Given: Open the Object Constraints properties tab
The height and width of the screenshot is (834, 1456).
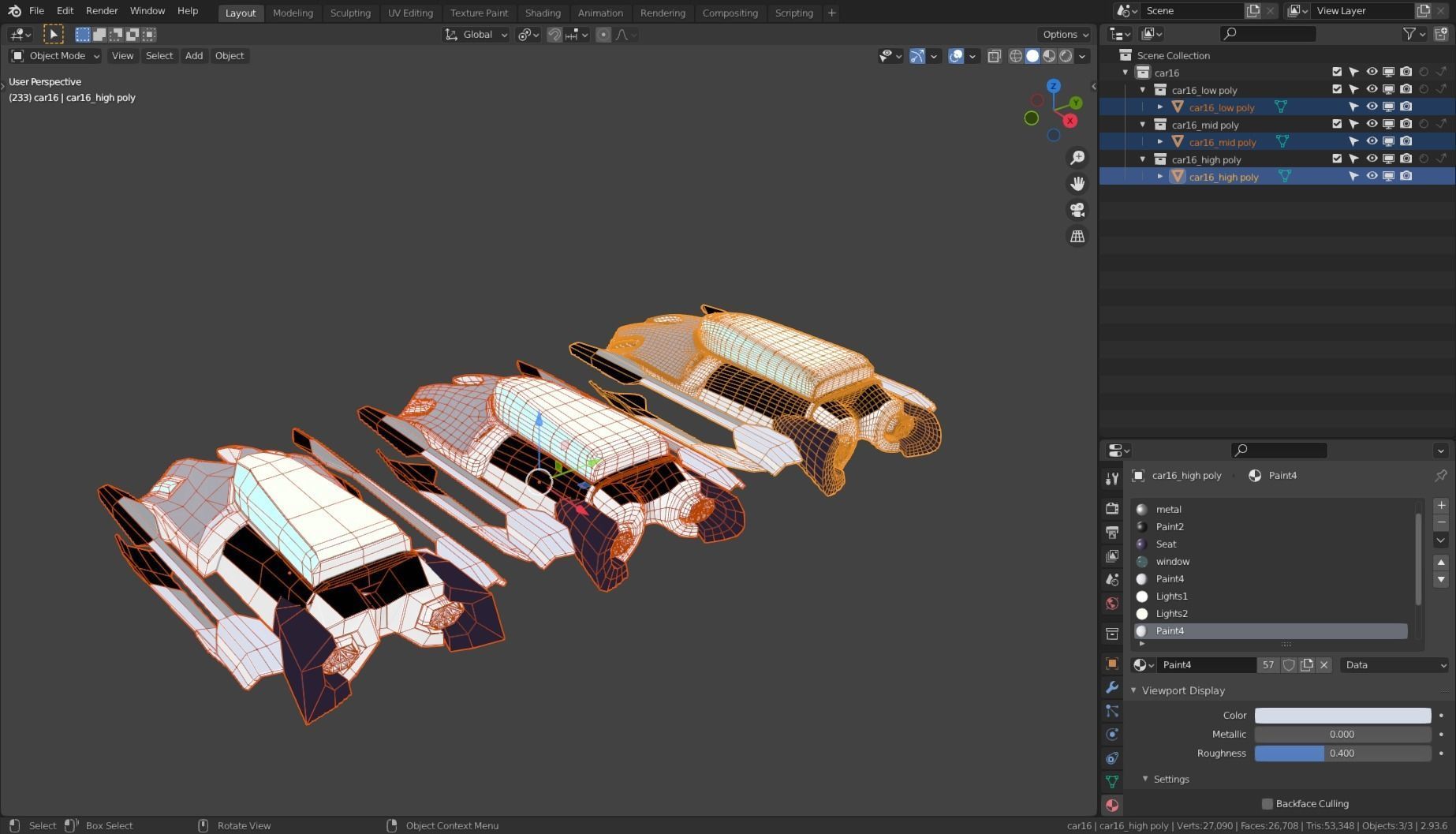Looking at the screenshot, I should click(x=1112, y=758).
